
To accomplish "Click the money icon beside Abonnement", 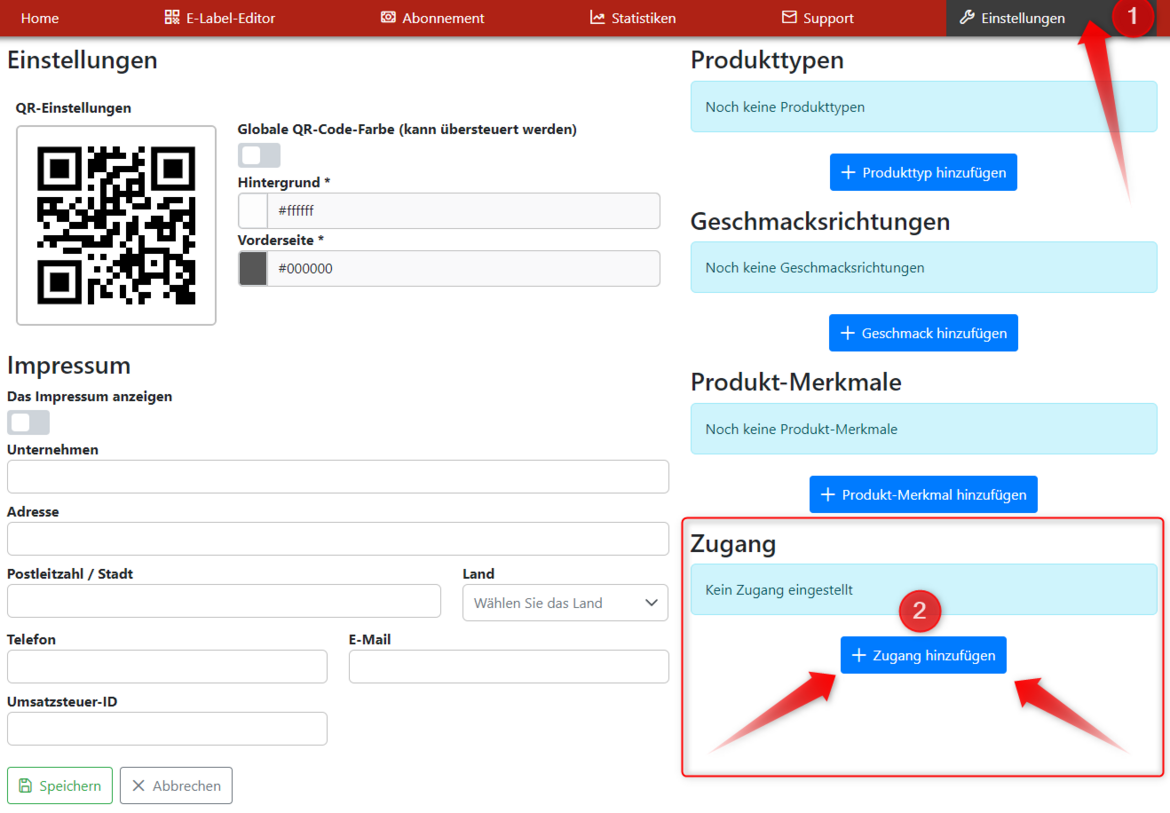I will [x=388, y=17].
